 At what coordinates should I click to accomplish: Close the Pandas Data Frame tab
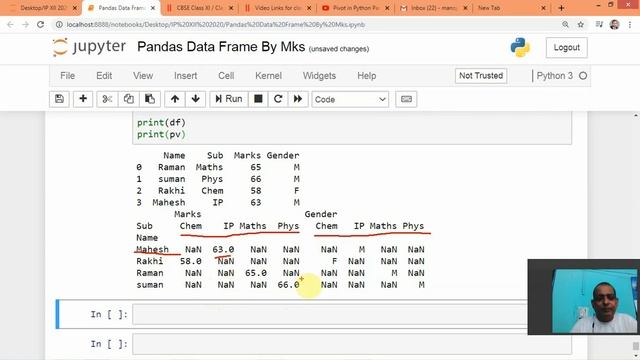153,8
